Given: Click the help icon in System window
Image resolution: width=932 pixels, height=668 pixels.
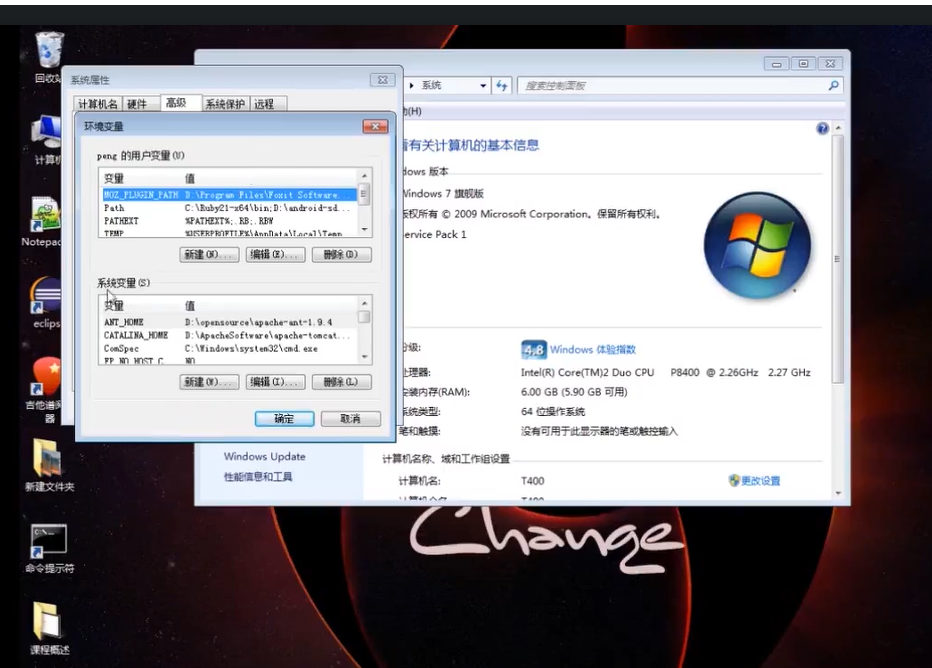Looking at the screenshot, I should point(822,128).
